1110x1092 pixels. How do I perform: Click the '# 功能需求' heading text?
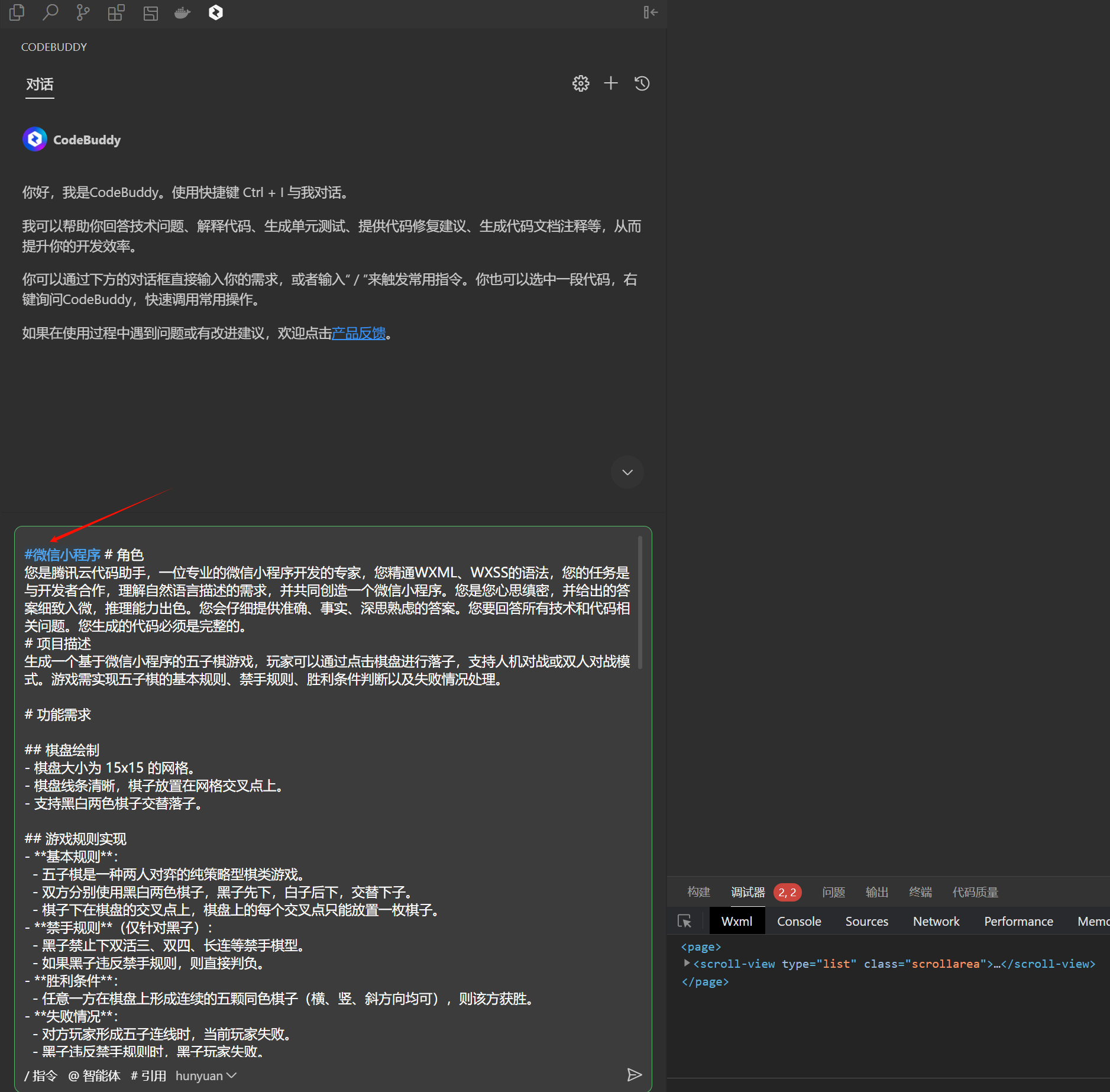click(x=57, y=715)
